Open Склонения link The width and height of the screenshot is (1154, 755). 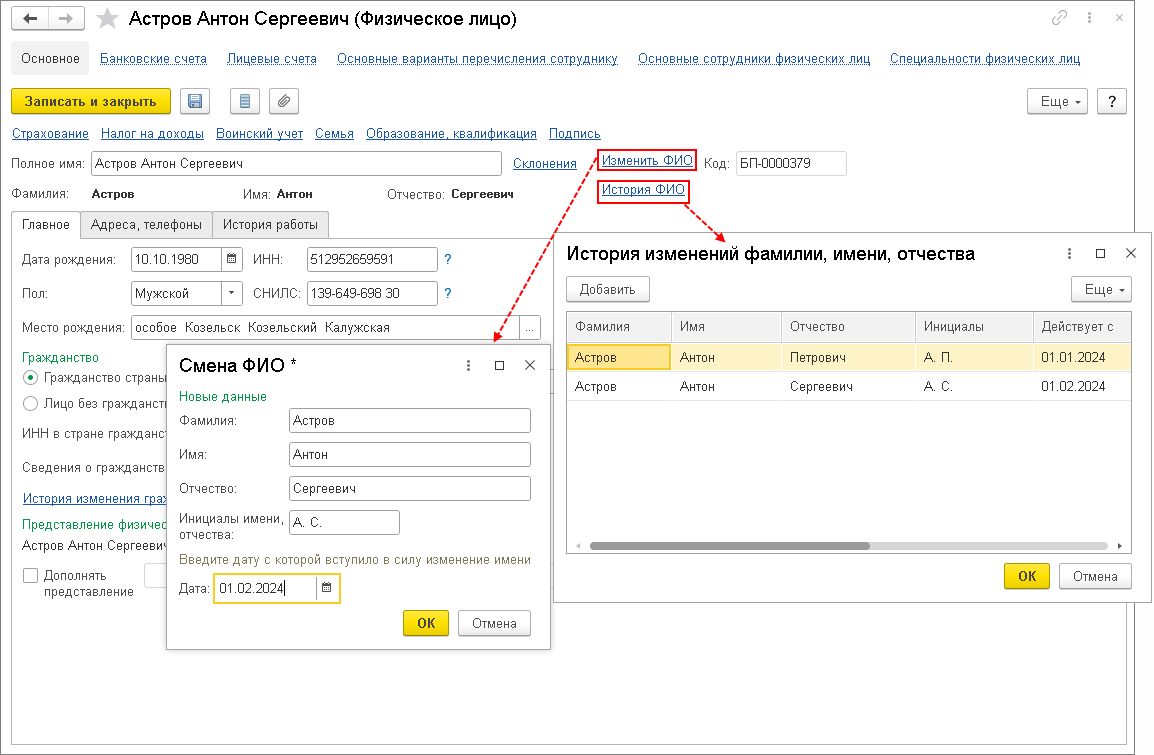pyautogui.click(x=545, y=163)
